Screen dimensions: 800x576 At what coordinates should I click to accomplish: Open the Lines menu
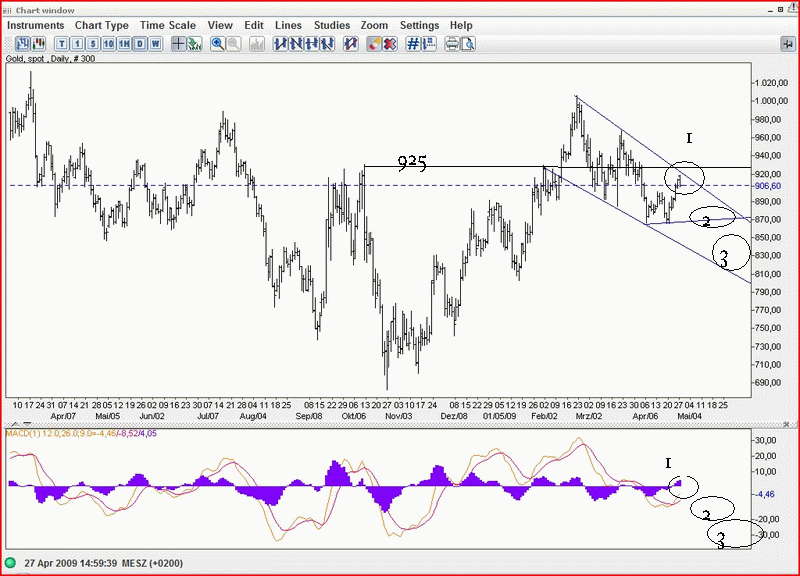(288, 25)
